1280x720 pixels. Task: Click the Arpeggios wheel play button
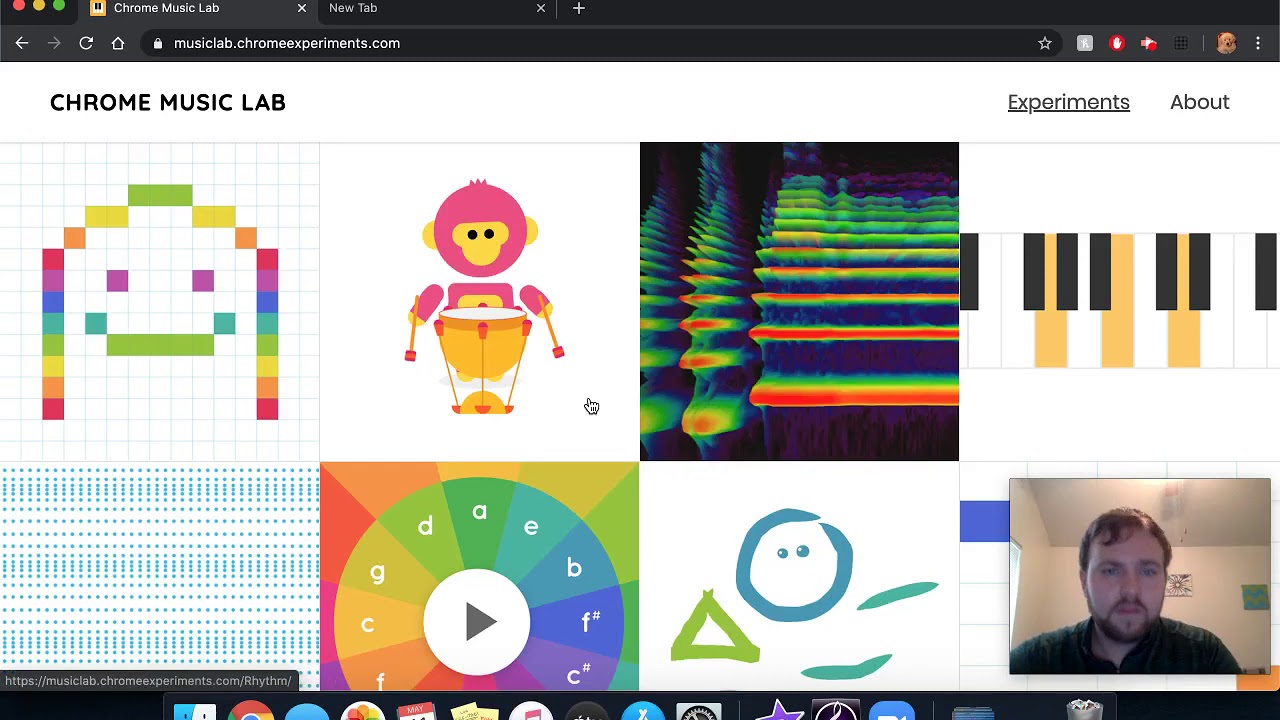tap(478, 622)
